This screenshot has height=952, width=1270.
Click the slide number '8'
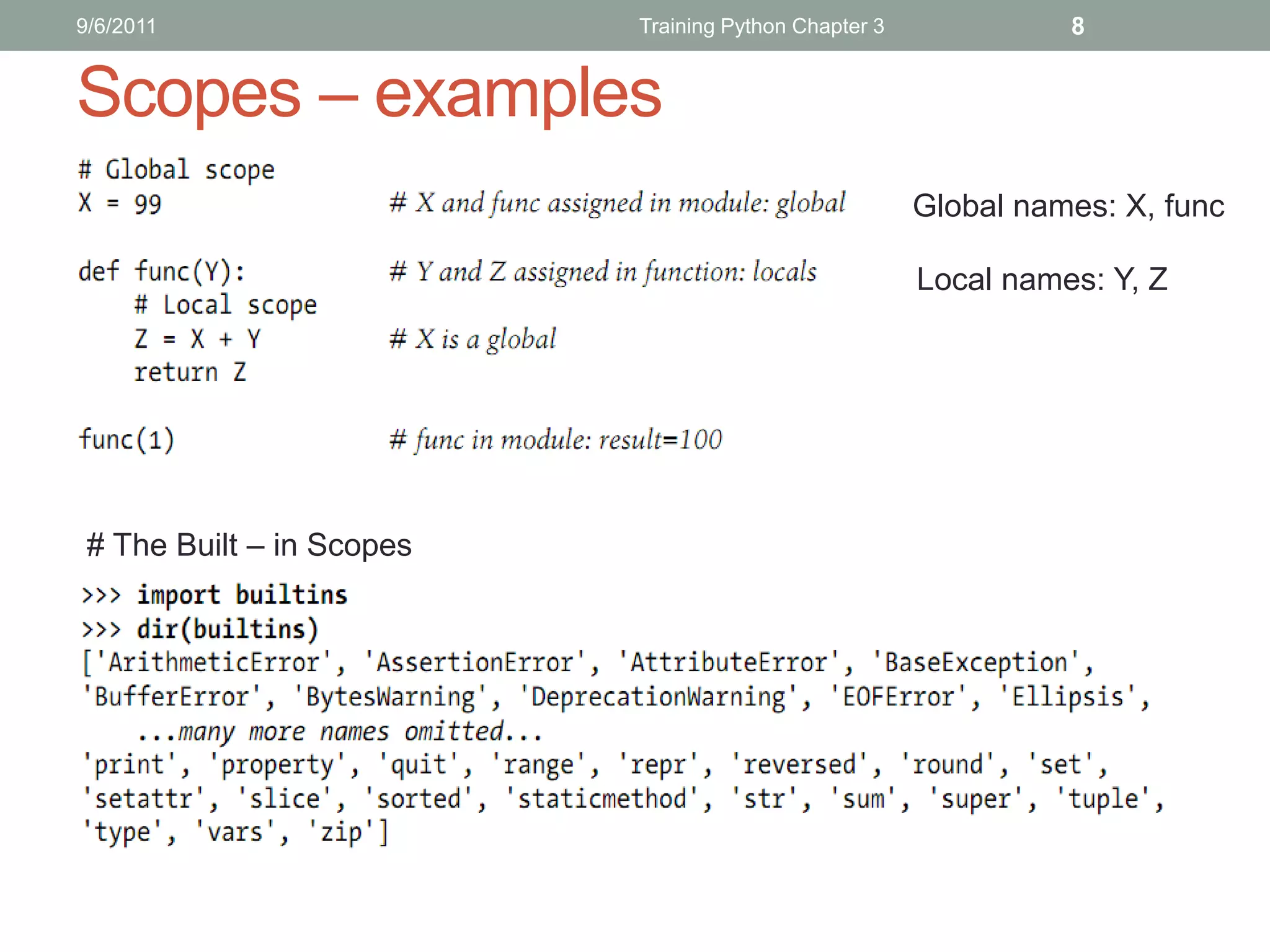pos(1078,26)
